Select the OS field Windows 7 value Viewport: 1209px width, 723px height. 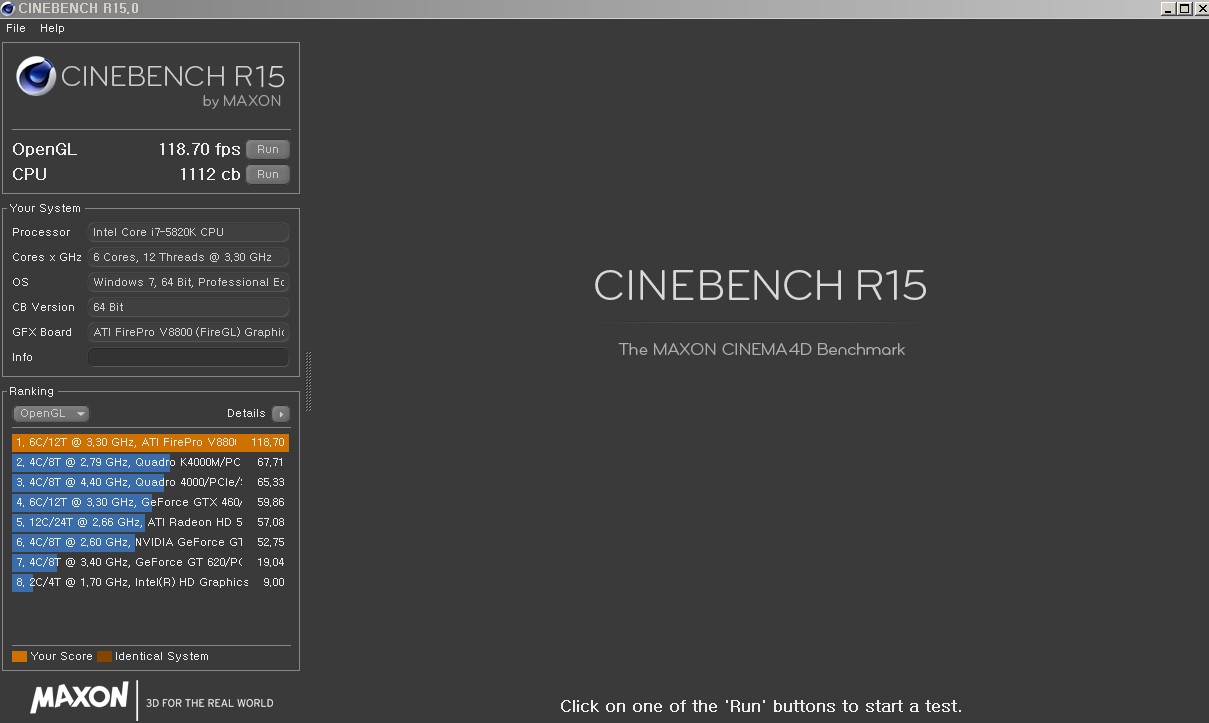pyautogui.click(x=189, y=282)
